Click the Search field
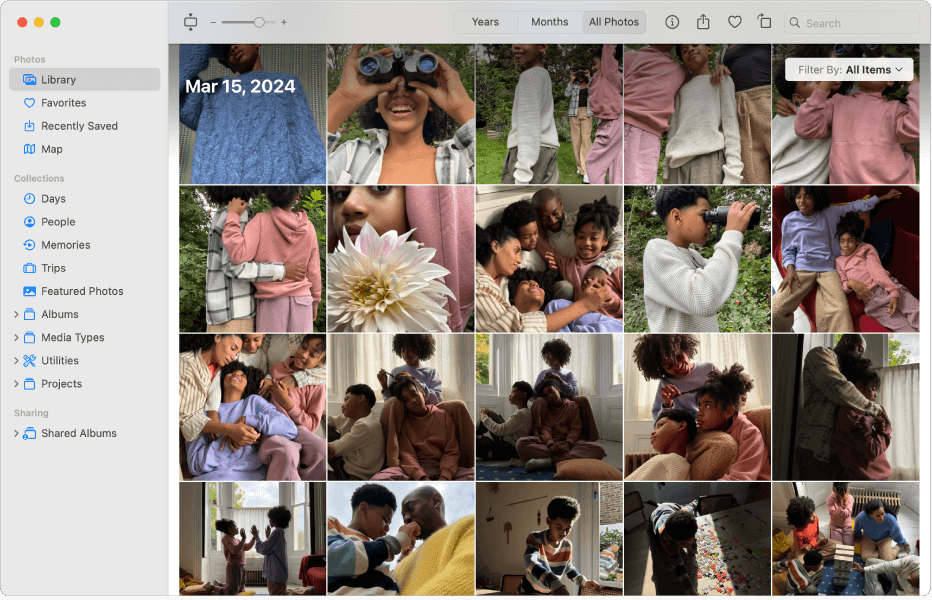The height and width of the screenshot is (600, 932). point(851,23)
